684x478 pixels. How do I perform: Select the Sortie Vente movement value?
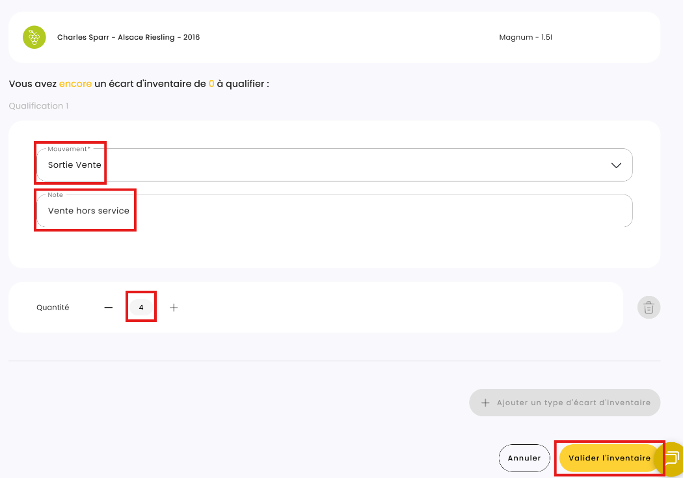pos(75,165)
